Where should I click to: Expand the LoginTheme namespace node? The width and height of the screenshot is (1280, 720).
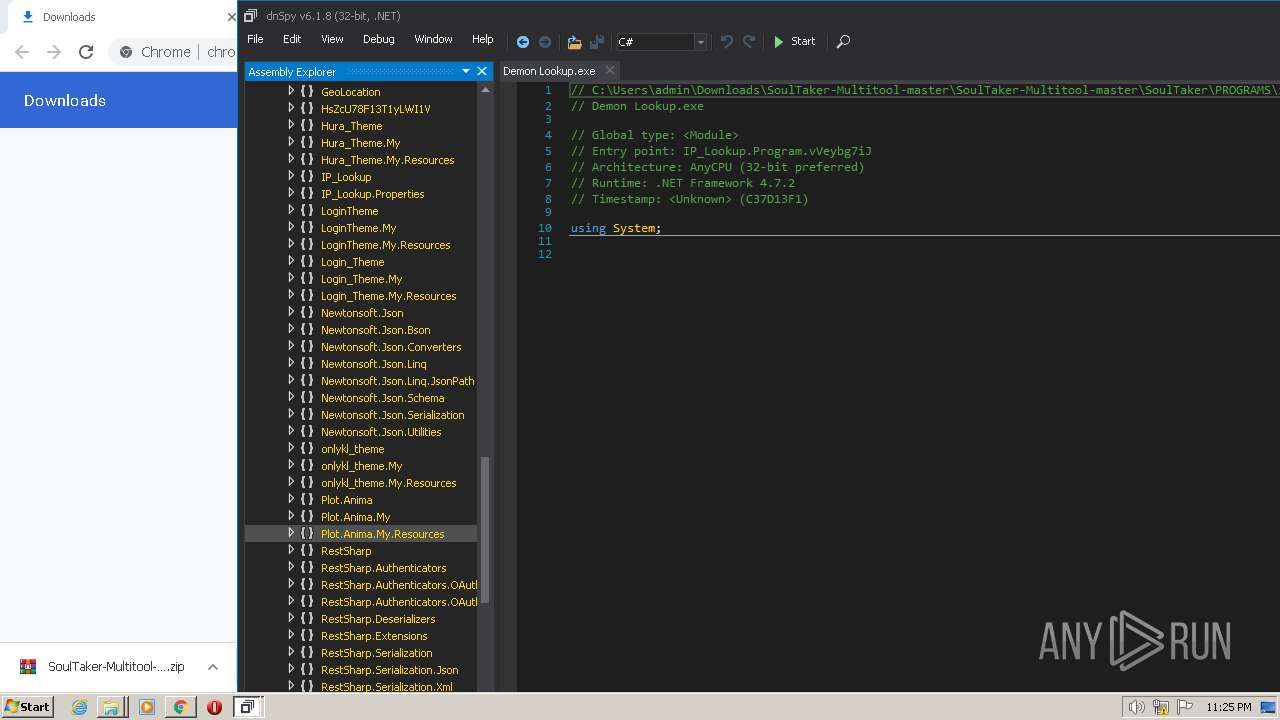click(291, 210)
